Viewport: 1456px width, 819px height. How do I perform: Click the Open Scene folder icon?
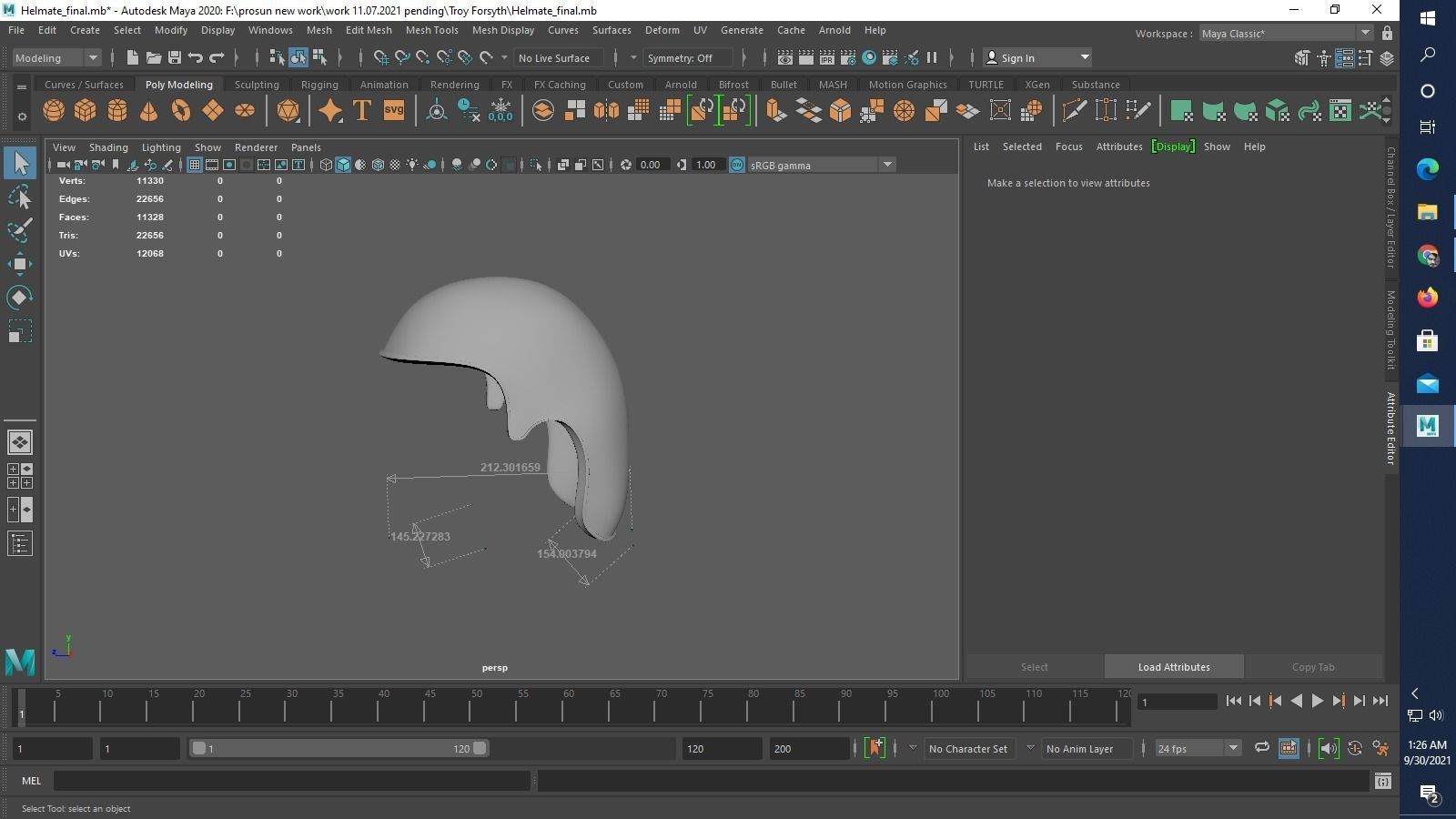[153, 57]
